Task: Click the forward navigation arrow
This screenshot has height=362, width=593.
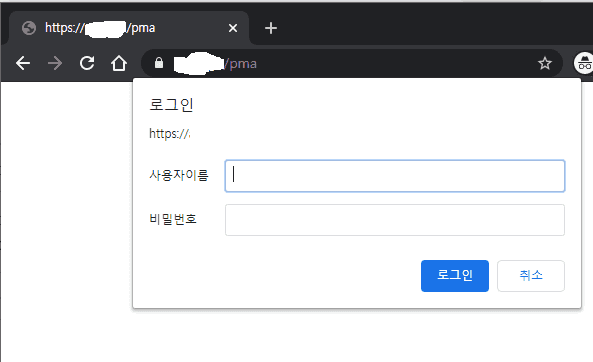Action: coord(55,63)
